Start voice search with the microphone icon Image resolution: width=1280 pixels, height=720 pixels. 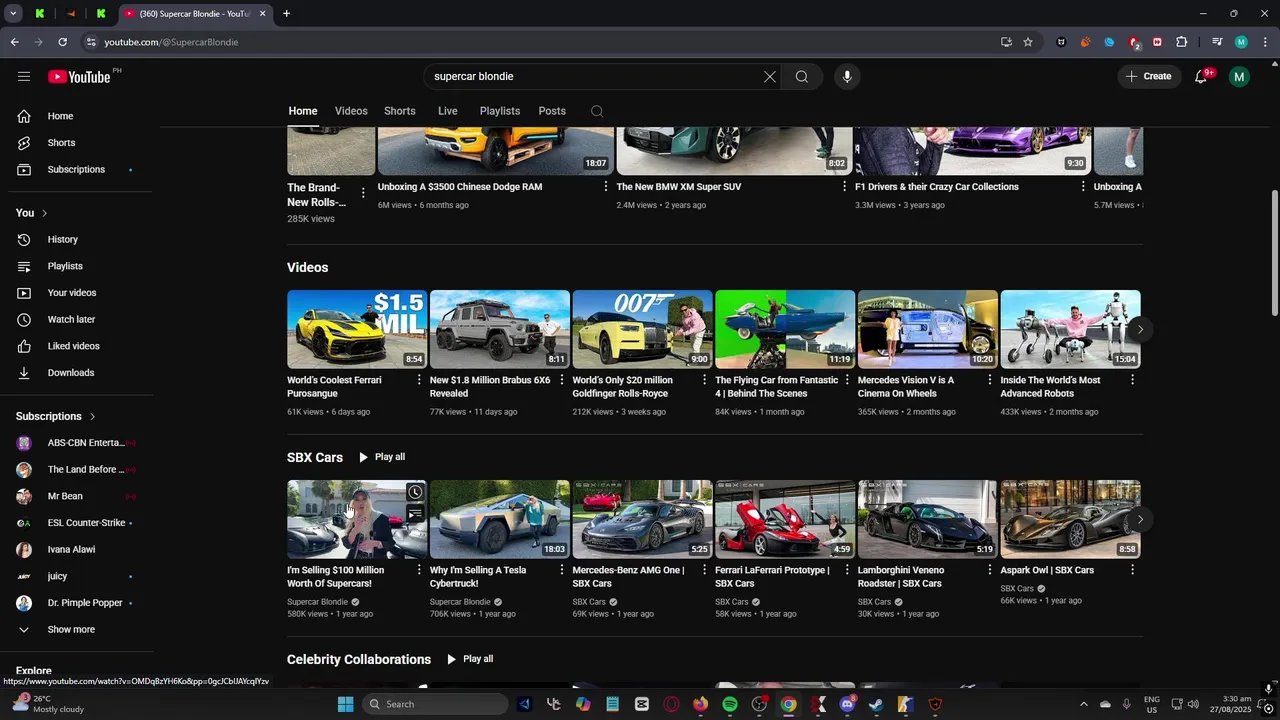[x=847, y=76]
